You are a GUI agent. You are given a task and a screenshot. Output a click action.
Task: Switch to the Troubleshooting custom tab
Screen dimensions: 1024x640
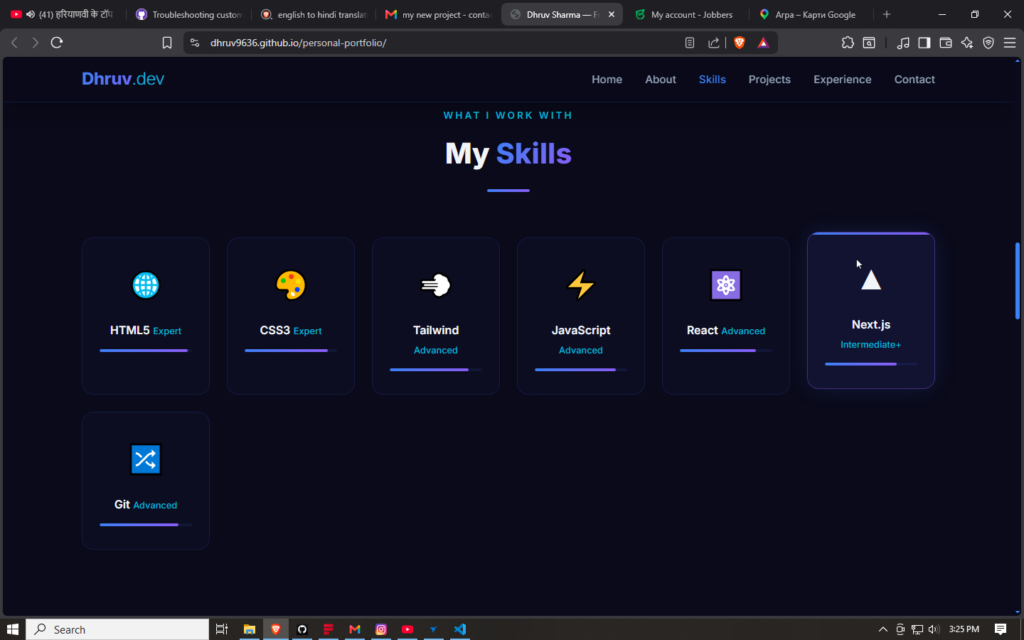coord(188,14)
